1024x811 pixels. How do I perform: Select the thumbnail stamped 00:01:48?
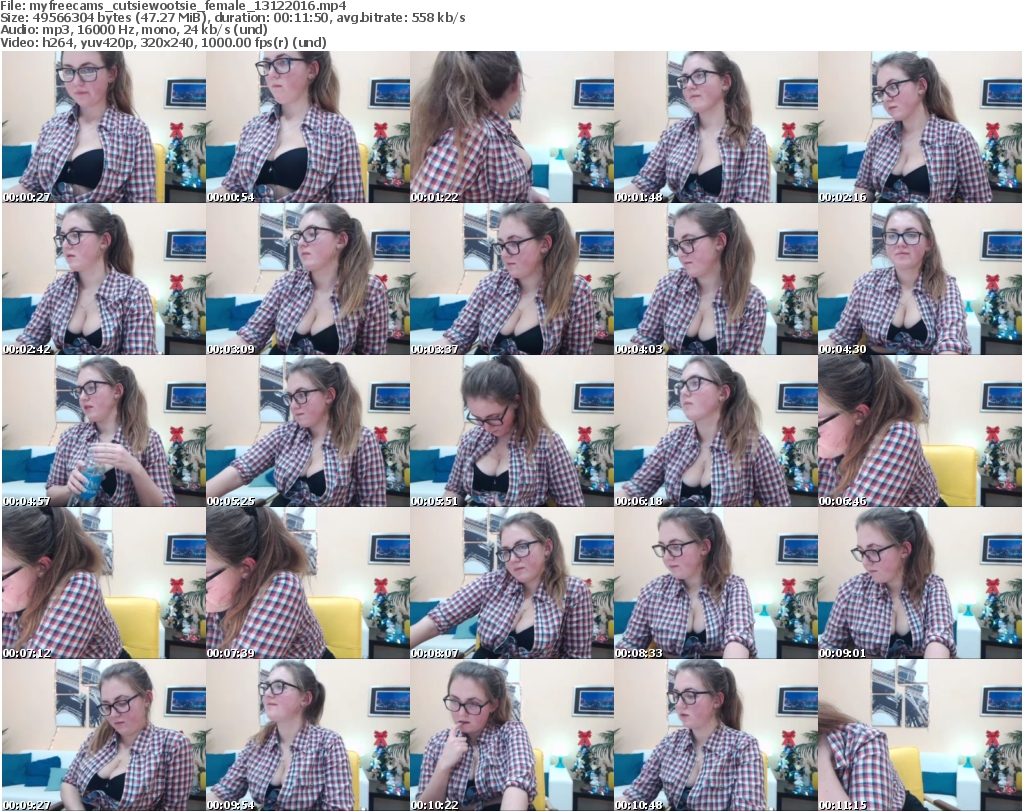(x=716, y=127)
